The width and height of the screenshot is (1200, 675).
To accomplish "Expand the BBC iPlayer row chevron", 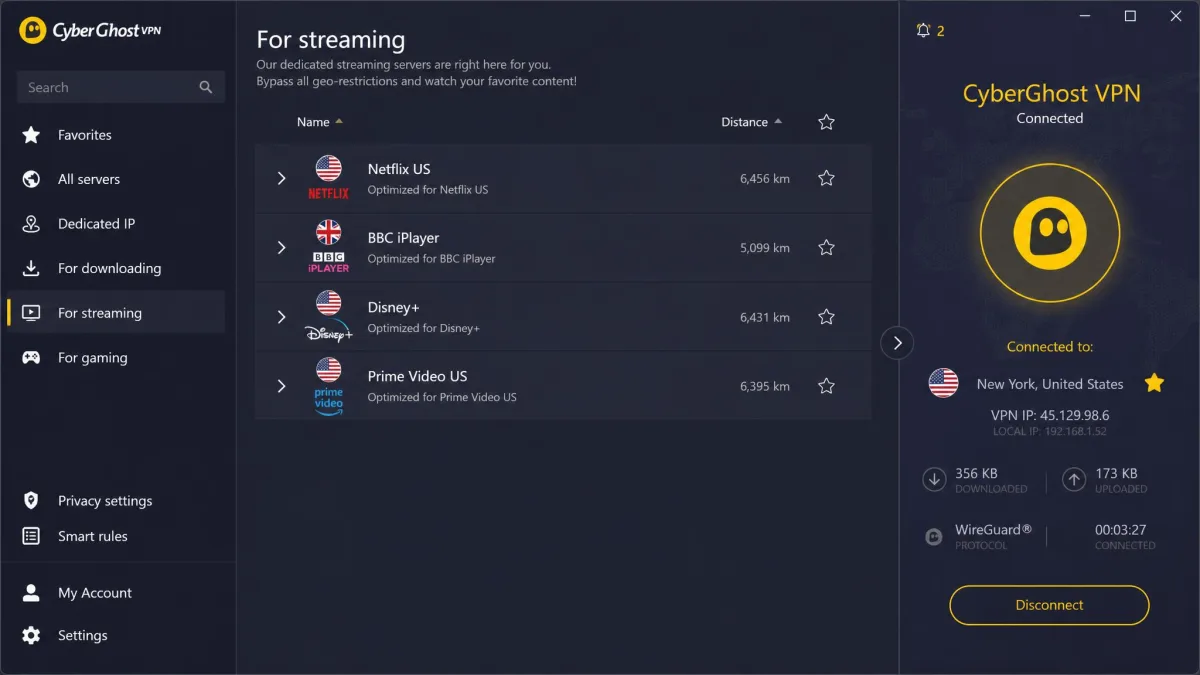I will tap(281, 247).
